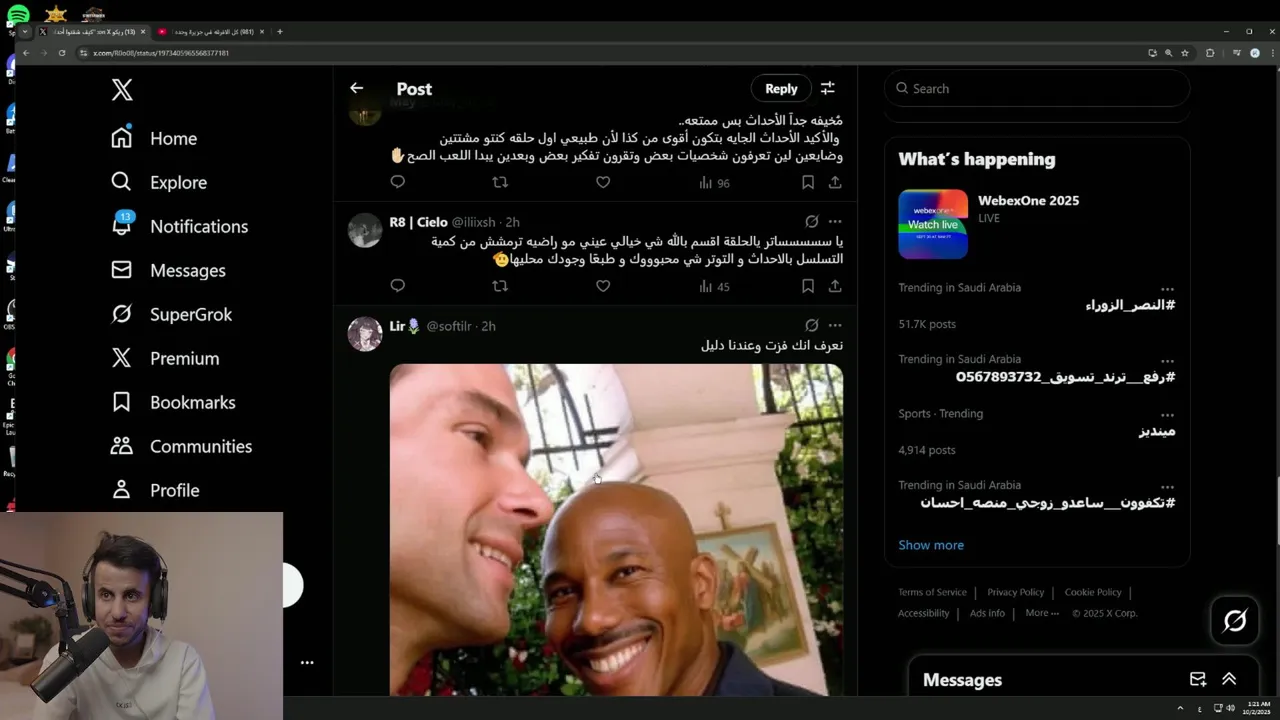Reload the page in browser toolbar
The image size is (1280, 720).
[62, 53]
